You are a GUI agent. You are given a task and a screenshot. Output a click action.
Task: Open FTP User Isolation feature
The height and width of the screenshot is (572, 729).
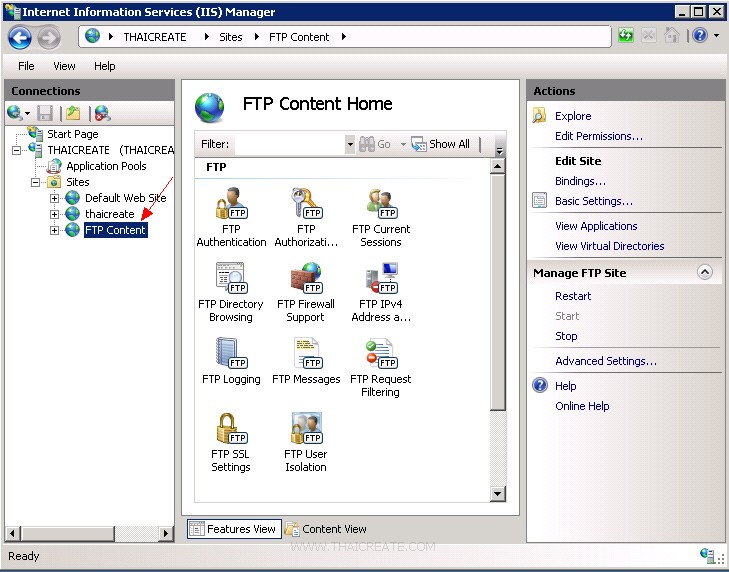coord(305,442)
